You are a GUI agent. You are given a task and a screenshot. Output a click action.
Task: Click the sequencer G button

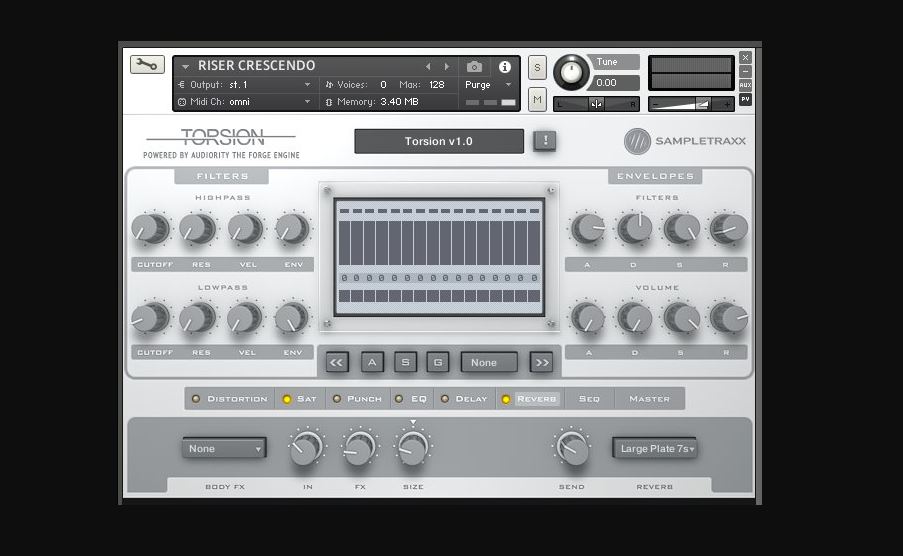click(x=438, y=362)
